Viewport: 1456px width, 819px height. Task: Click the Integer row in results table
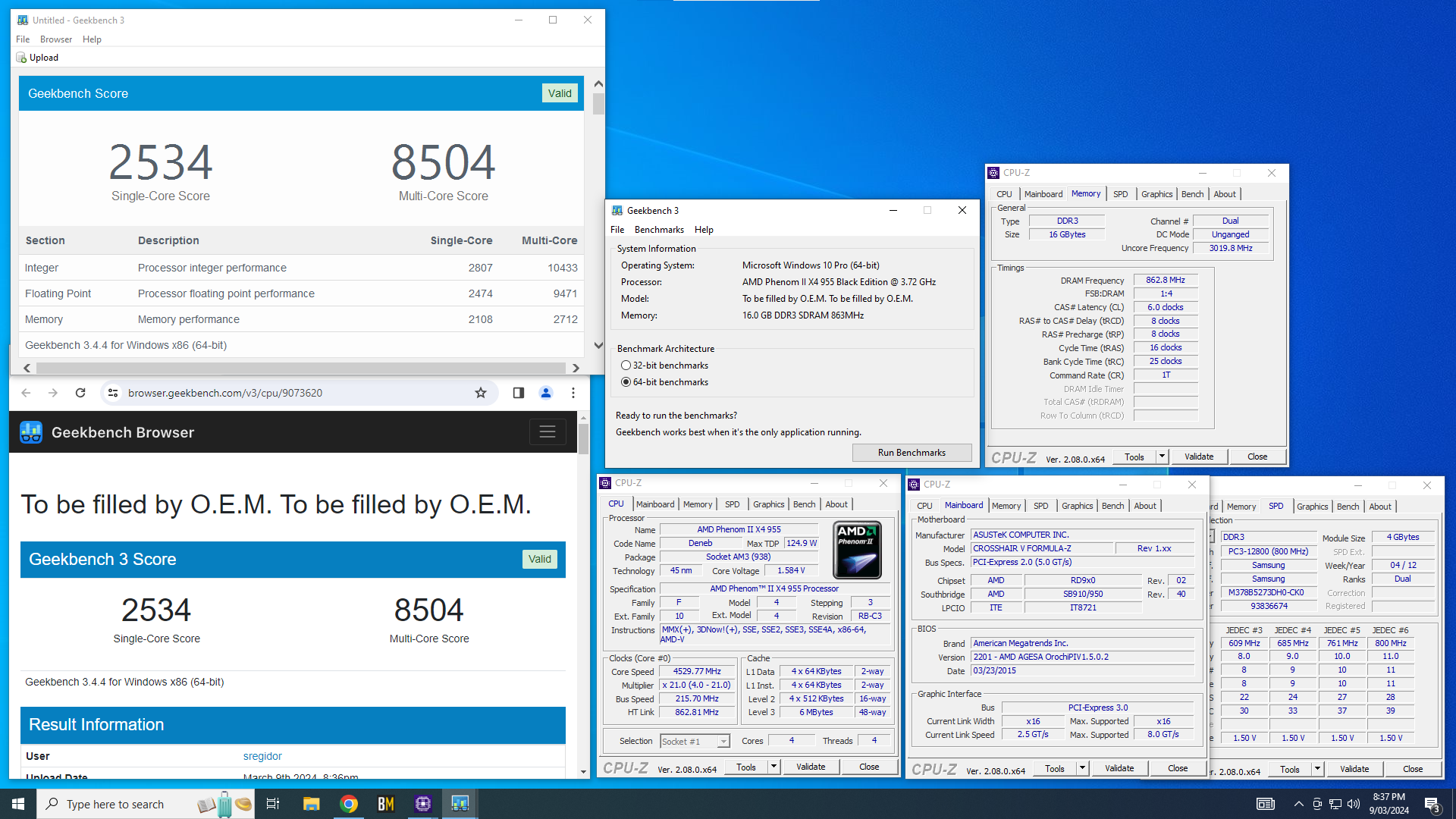(301, 268)
